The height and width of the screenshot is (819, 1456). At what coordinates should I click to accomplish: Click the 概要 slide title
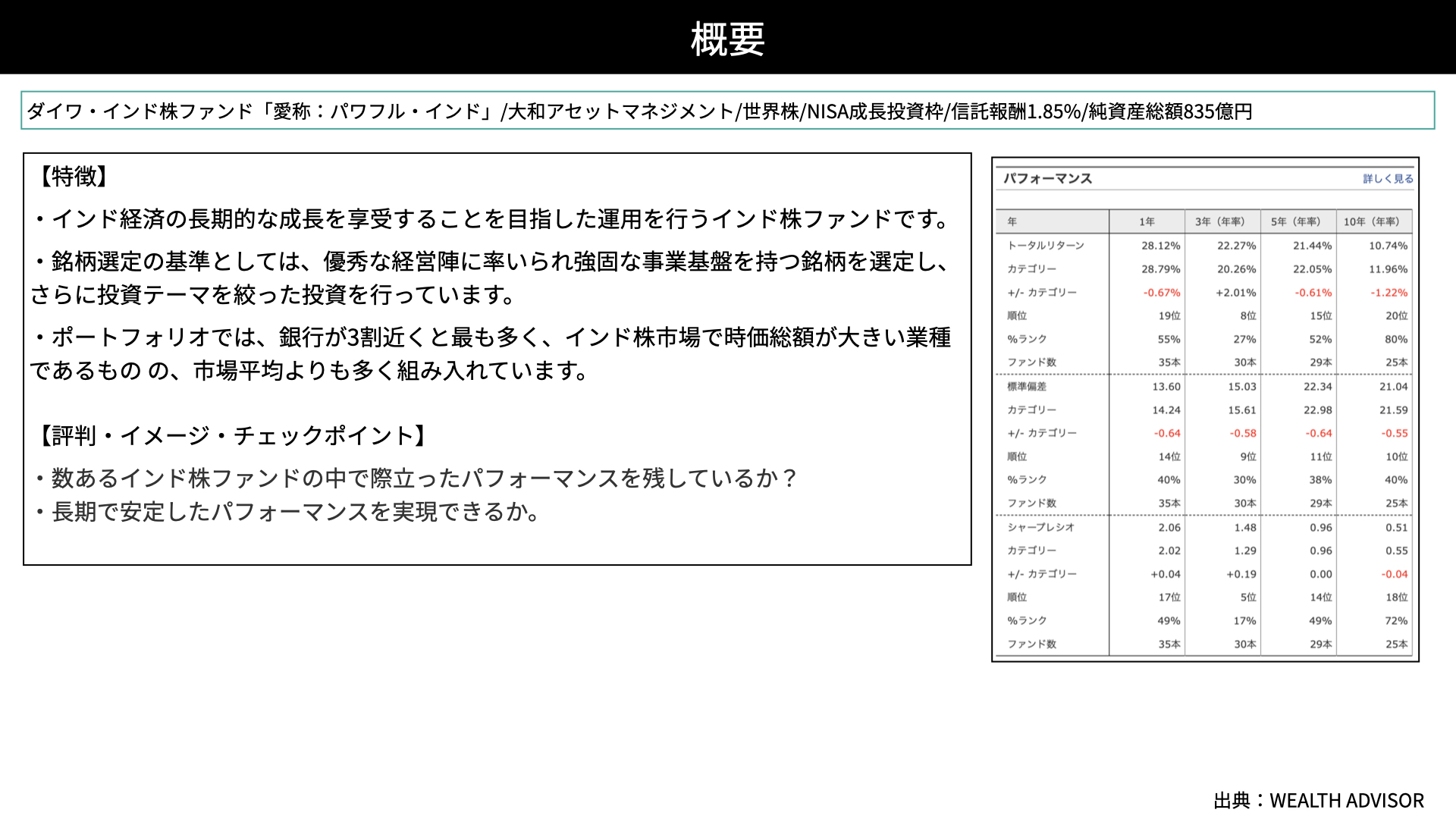point(728,39)
